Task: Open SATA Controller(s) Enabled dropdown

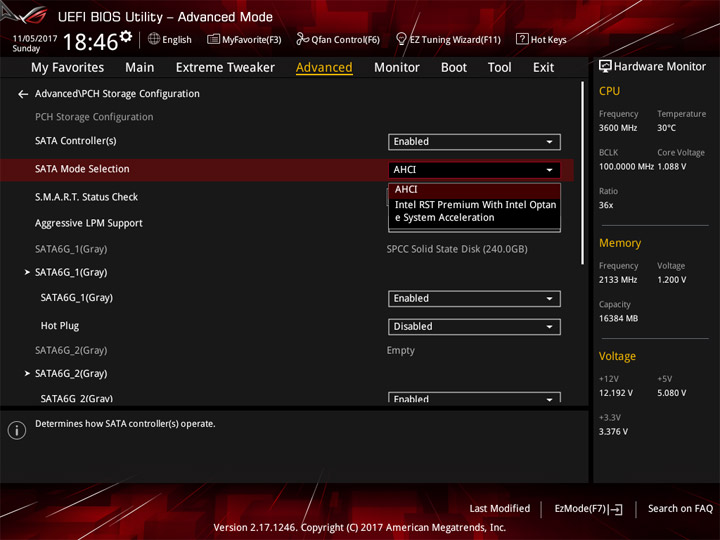Action: point(474,142)
